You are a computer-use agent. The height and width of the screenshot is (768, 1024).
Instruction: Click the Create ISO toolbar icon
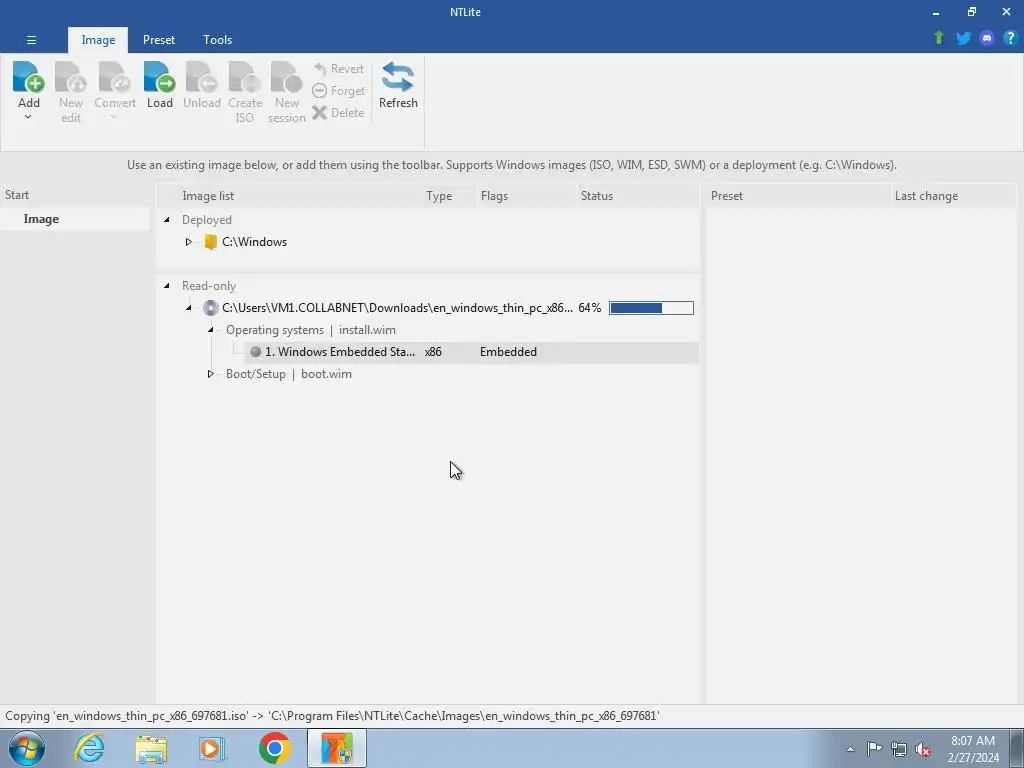[x=245, y=77]
